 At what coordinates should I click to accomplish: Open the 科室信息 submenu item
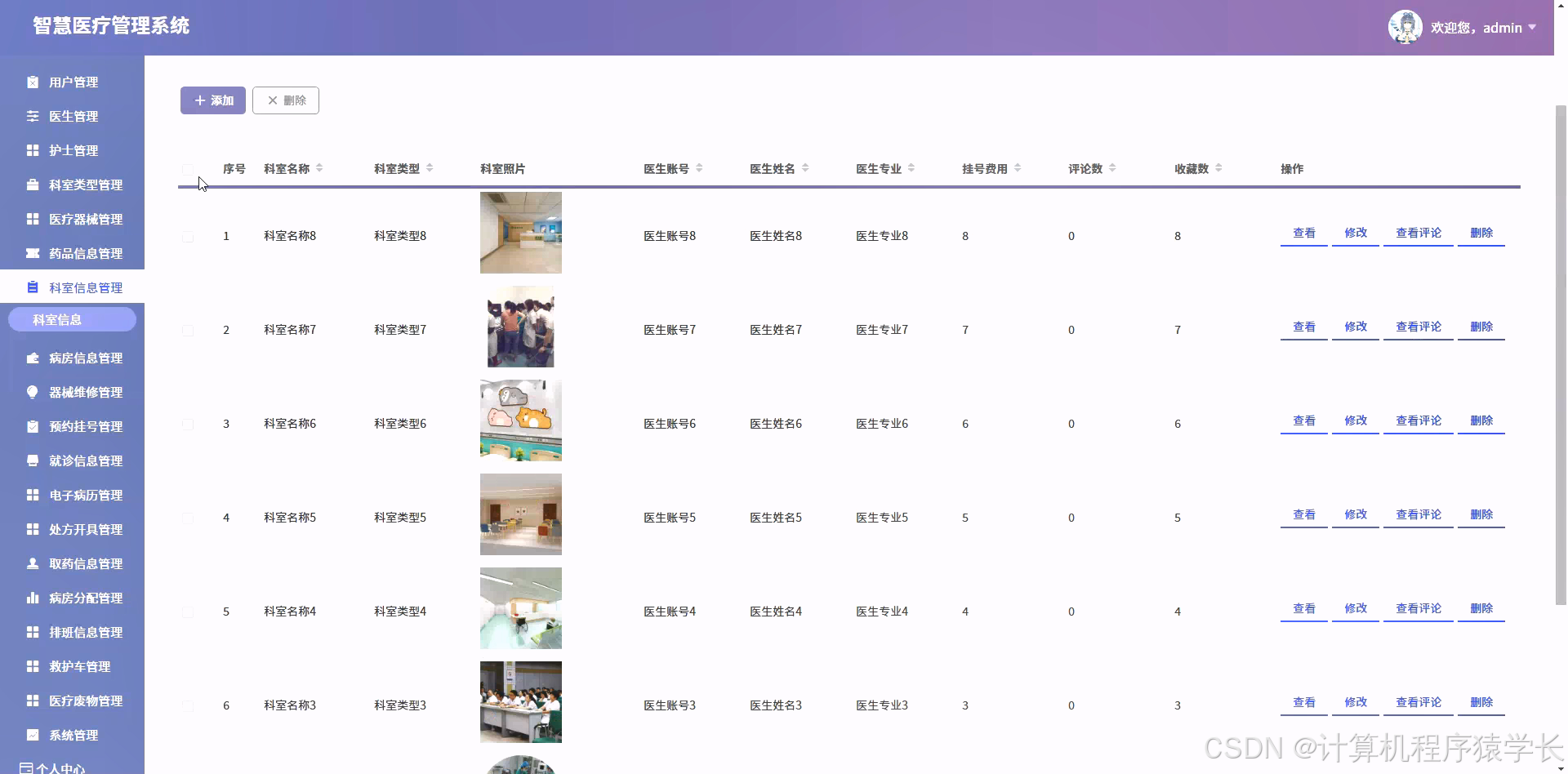72,319
